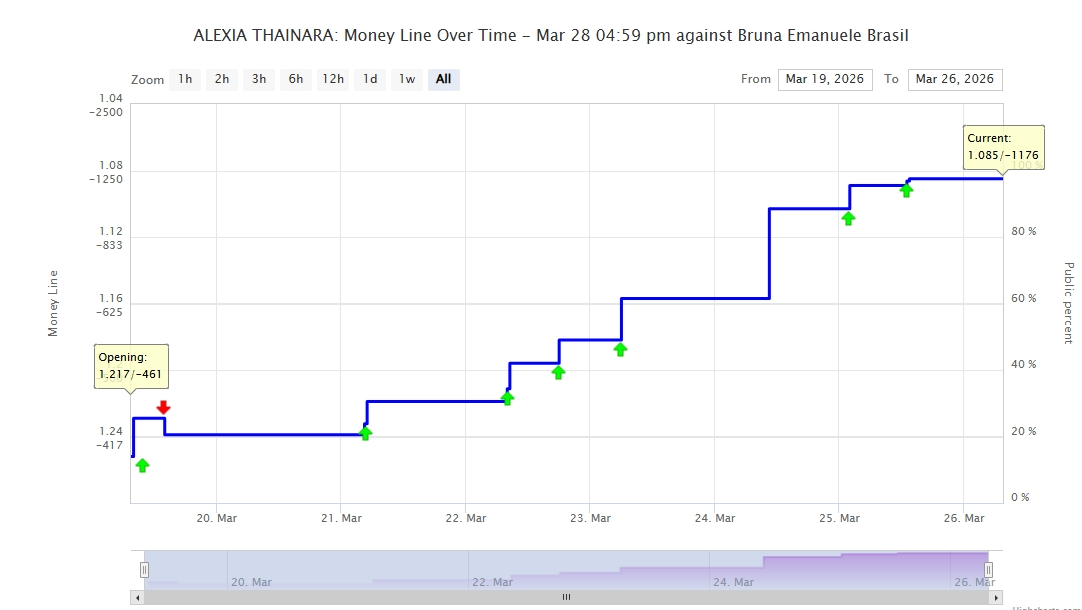Switch zoom to 1d
The image size is (1082, 610).
pyautogui.click(x=370, y=79)
